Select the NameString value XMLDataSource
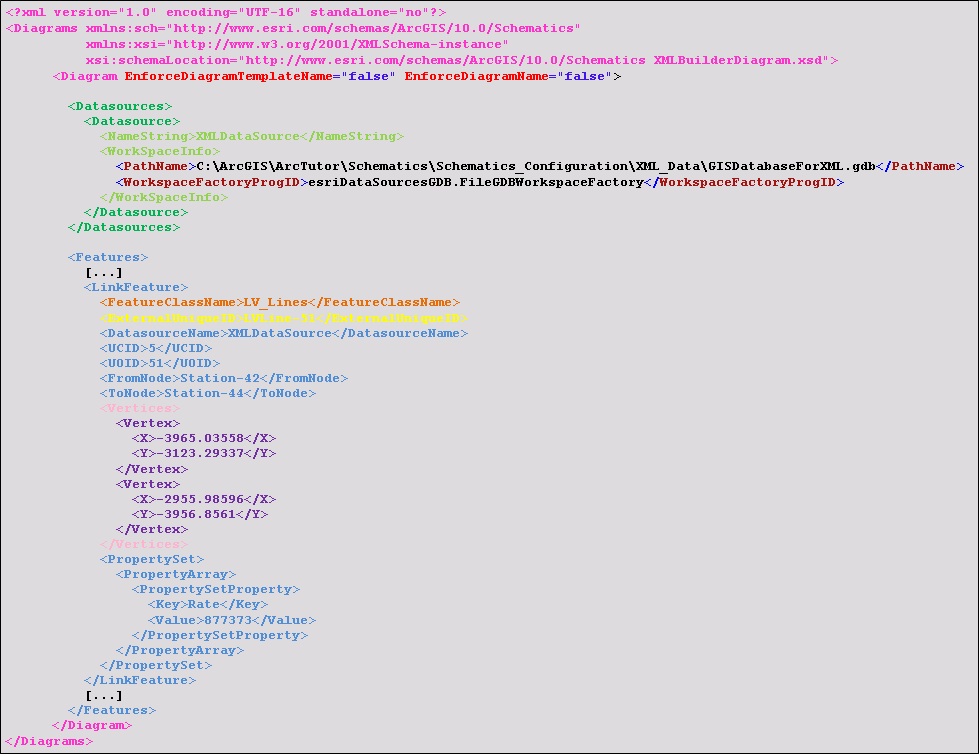 click(248, 136)
